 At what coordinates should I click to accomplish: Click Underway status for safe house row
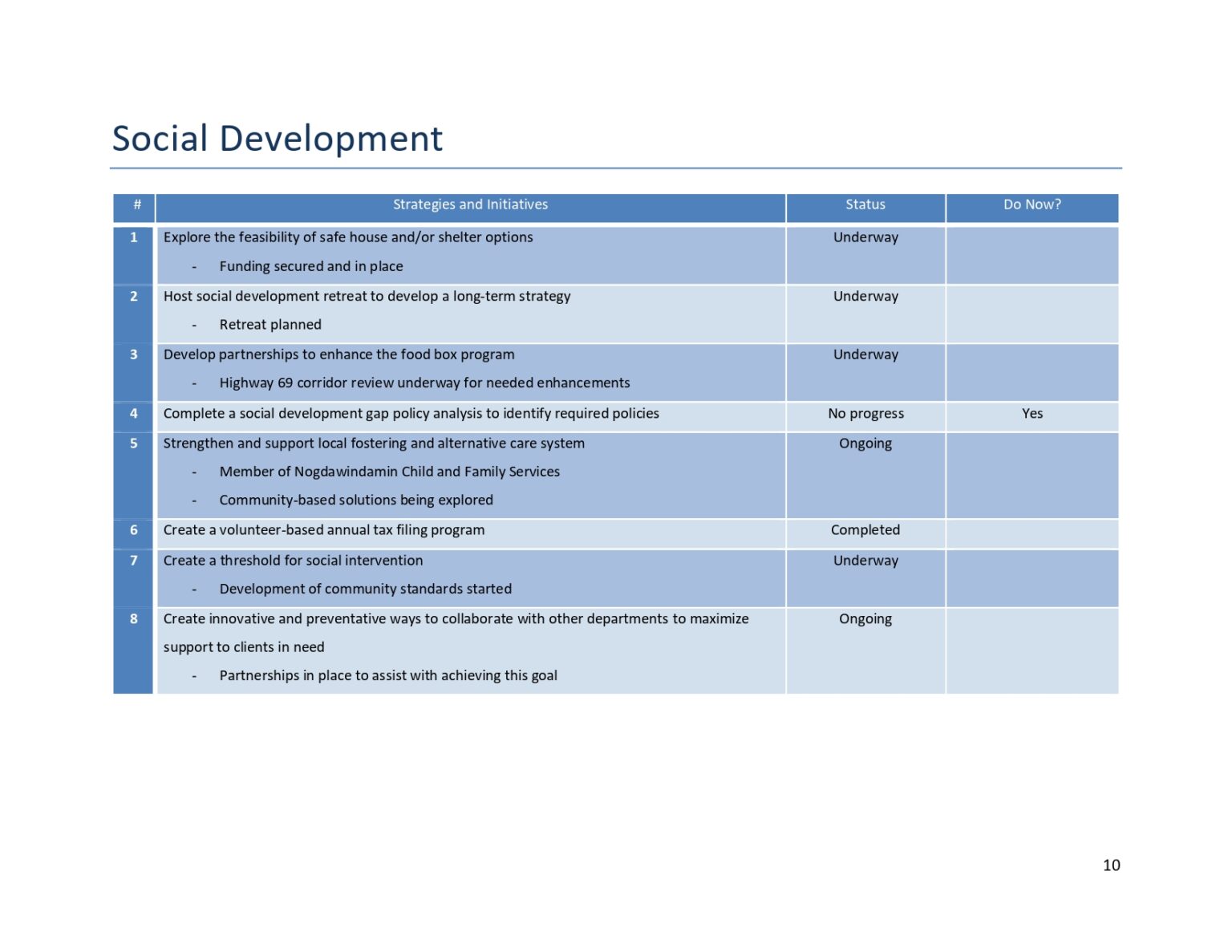pos(865,237)
